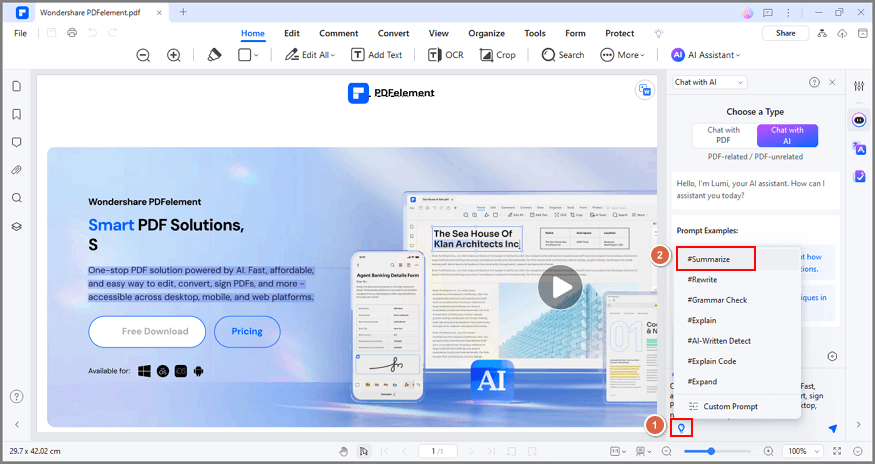Send the chat message with the arrow icon
Screen dimensions: 875x464
tap(833, 428)
